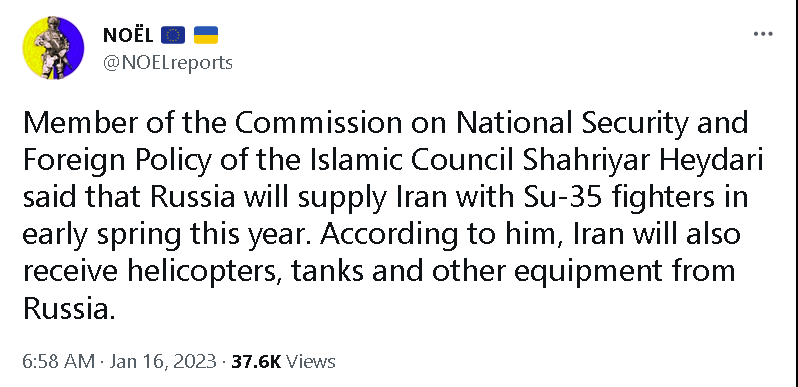Open the 37.6K Views analytics

pos(283,362)
